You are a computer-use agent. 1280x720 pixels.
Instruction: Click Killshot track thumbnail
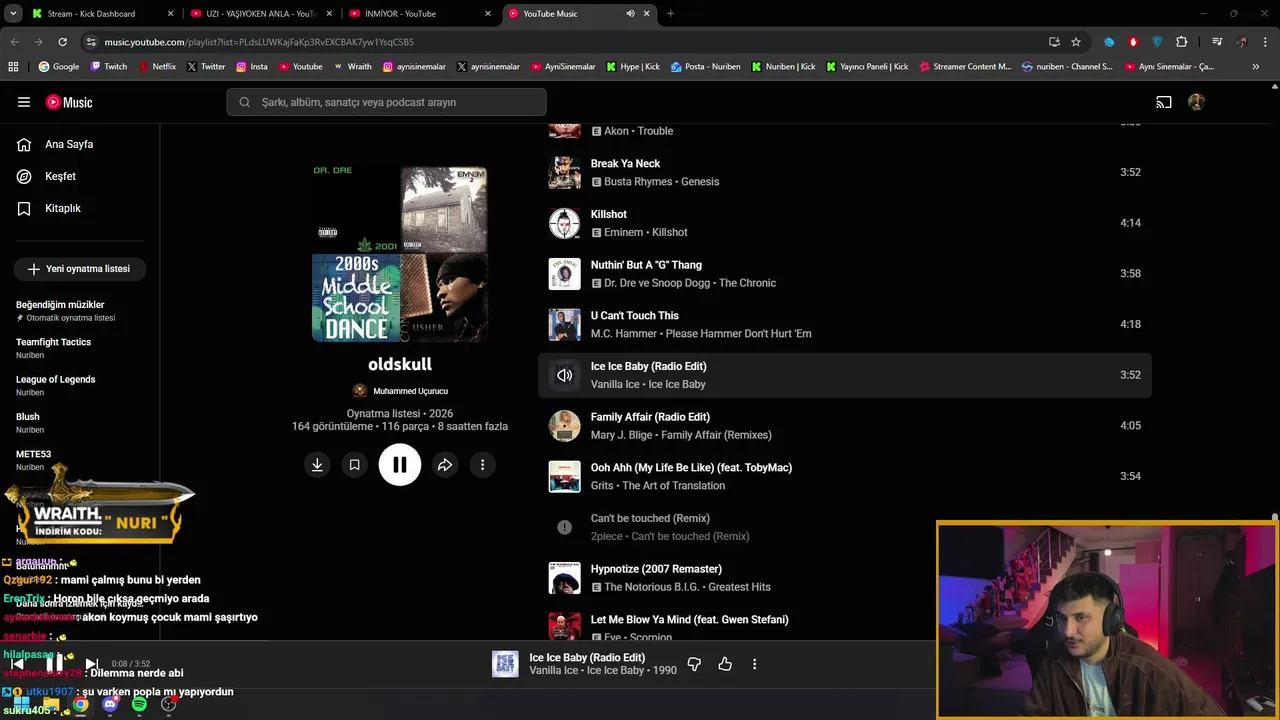tap(565, 223)
